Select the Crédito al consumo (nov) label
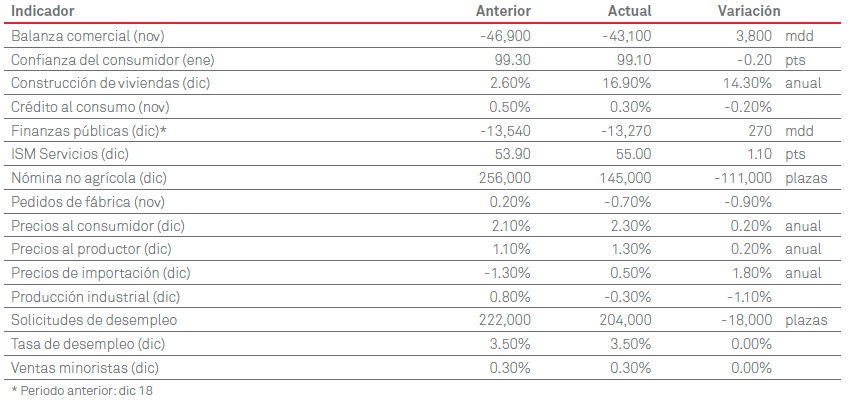The width and height of the screenshot is (859, 405). [x=84, y=107]
